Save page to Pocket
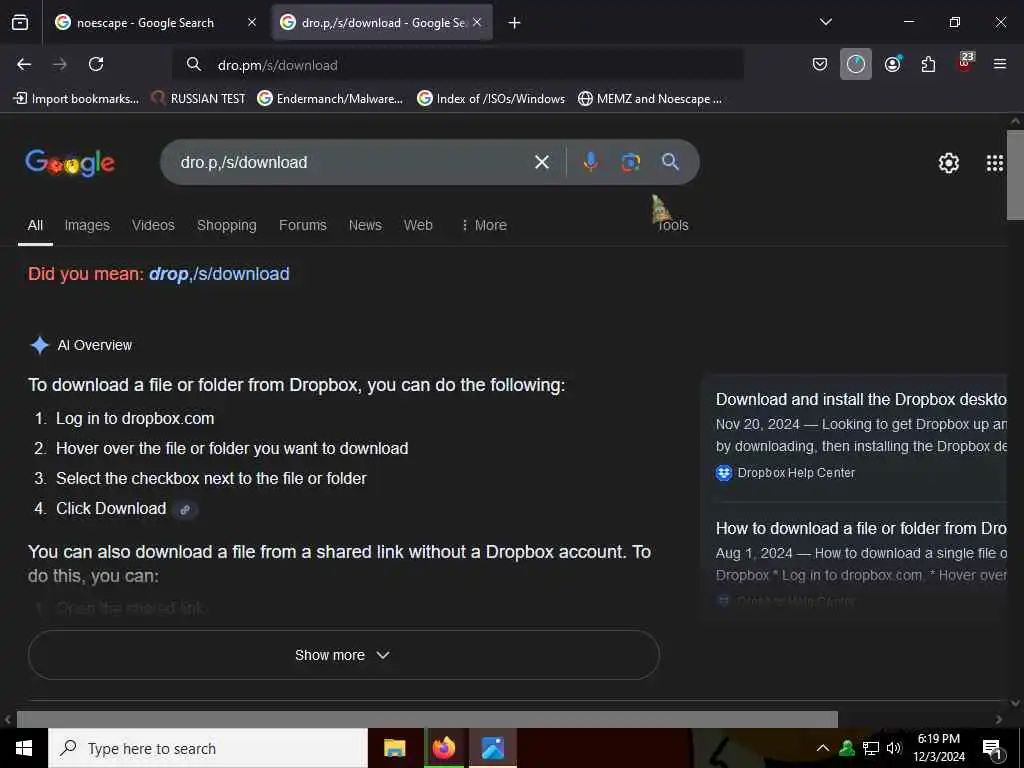 click(820, 64)
